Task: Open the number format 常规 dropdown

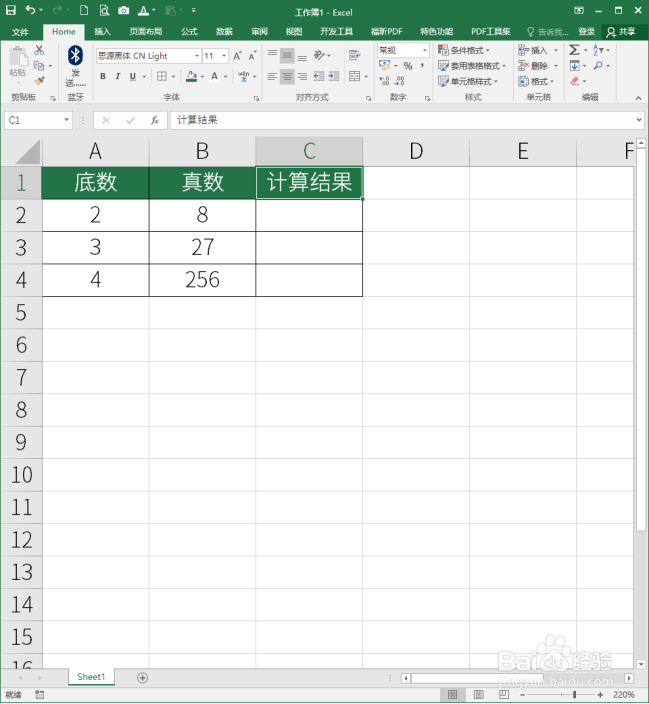Action: tap(424, 50)
